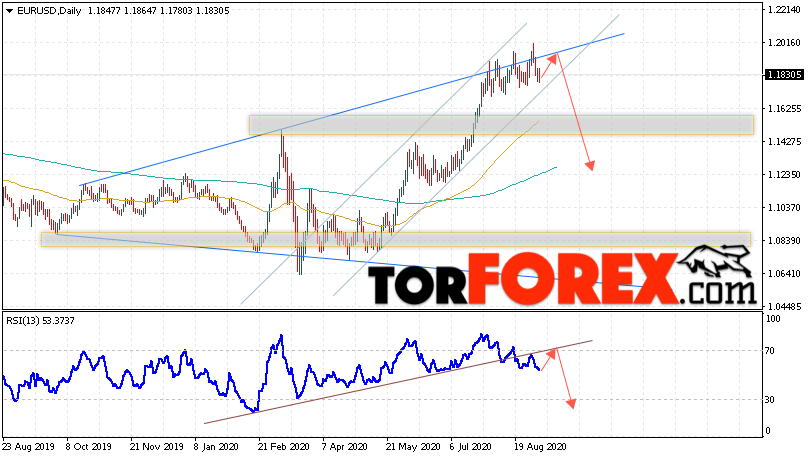Click the 1.04485 price axis label

pyautogui.click(x=784, y=307)
